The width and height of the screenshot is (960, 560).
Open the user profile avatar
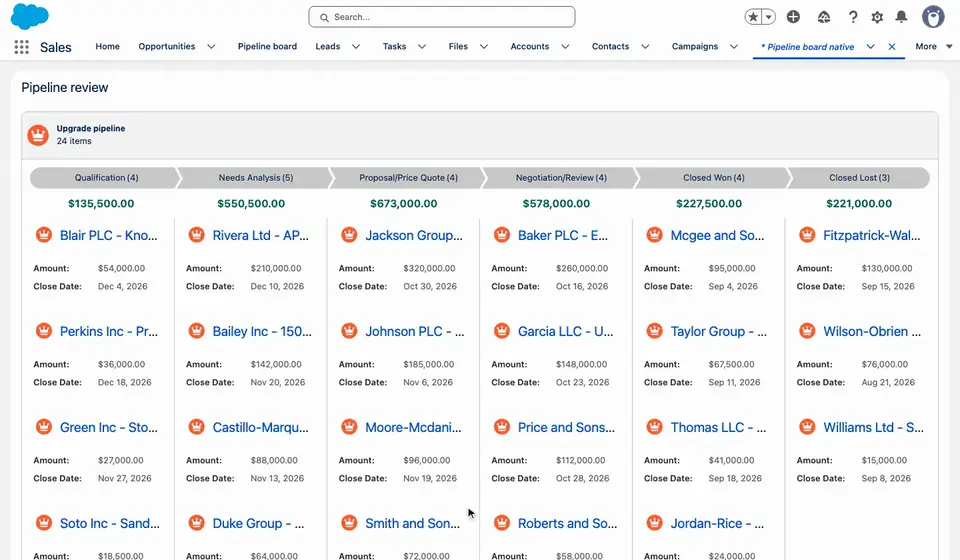point(933,17)
